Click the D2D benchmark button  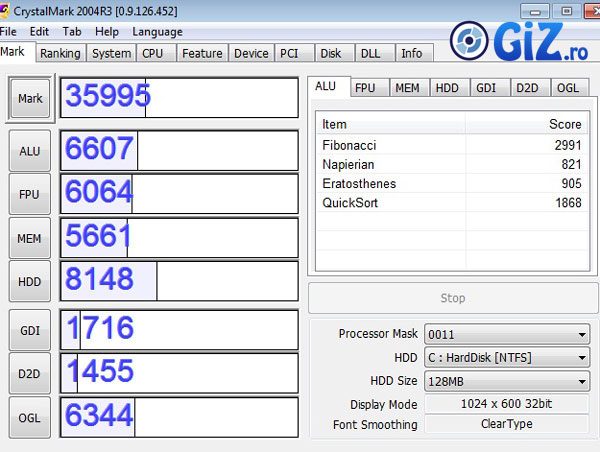[30, 373]
